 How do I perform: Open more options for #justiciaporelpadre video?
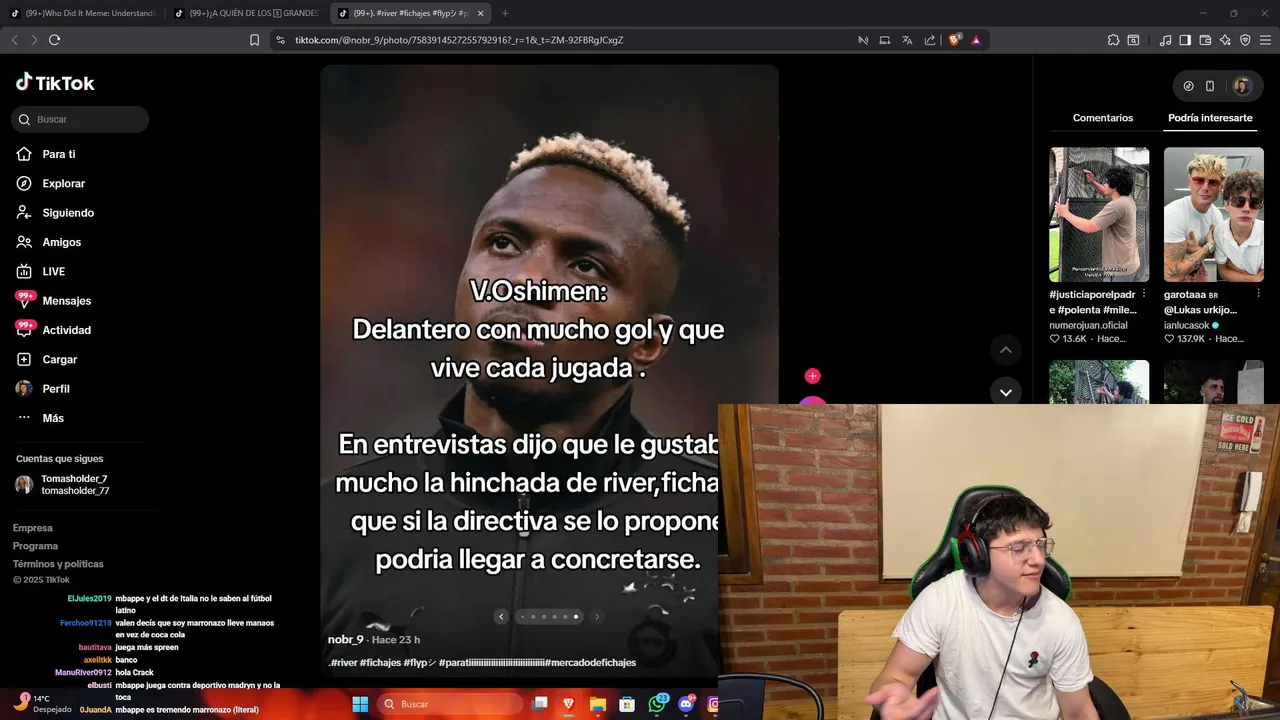[1144, 294]
